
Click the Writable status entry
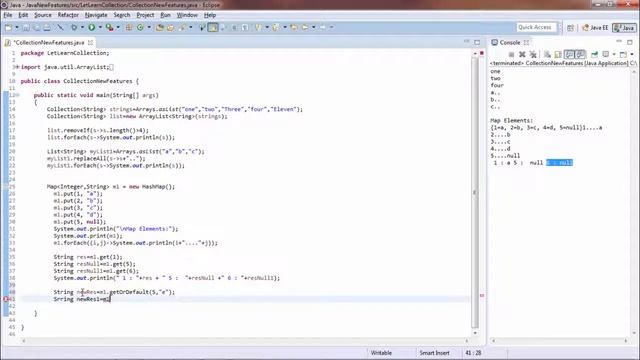pyautogui.click(x=381, y=353)
